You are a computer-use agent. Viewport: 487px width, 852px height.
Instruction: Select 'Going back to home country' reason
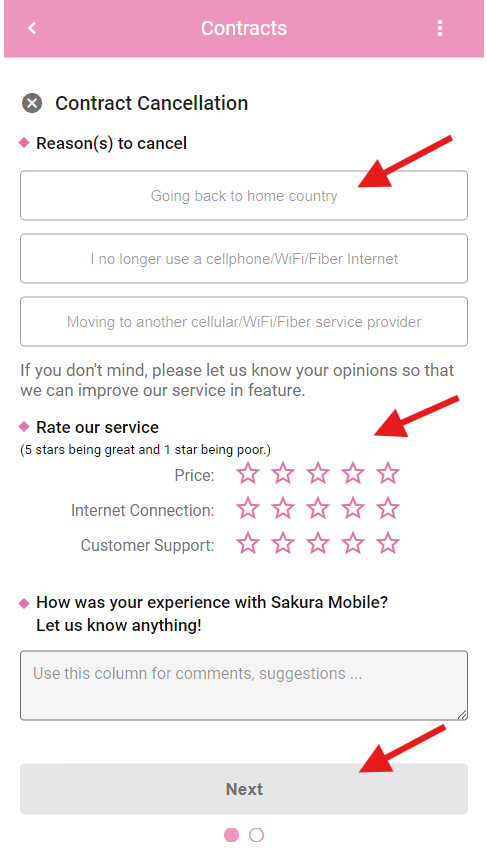point(244,196)
